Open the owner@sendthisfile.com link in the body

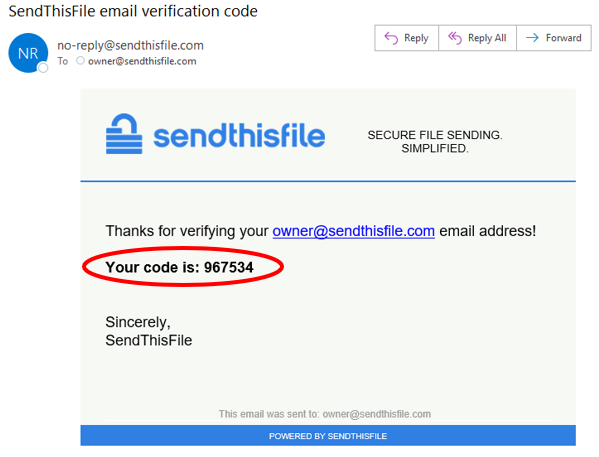[x=353, y=231]
